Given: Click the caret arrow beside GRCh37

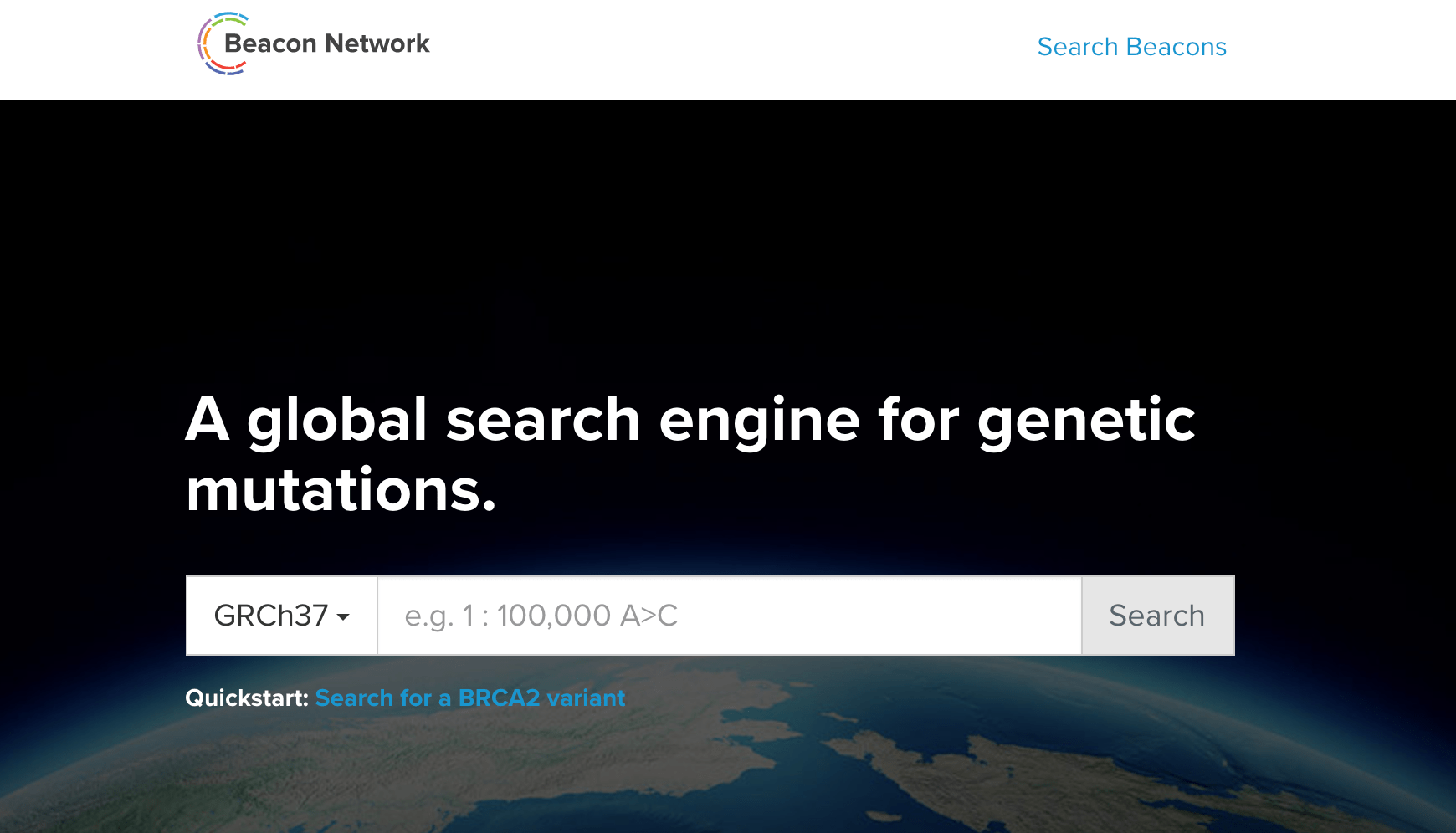Looking at the screenshot, I should click(343, 617).
